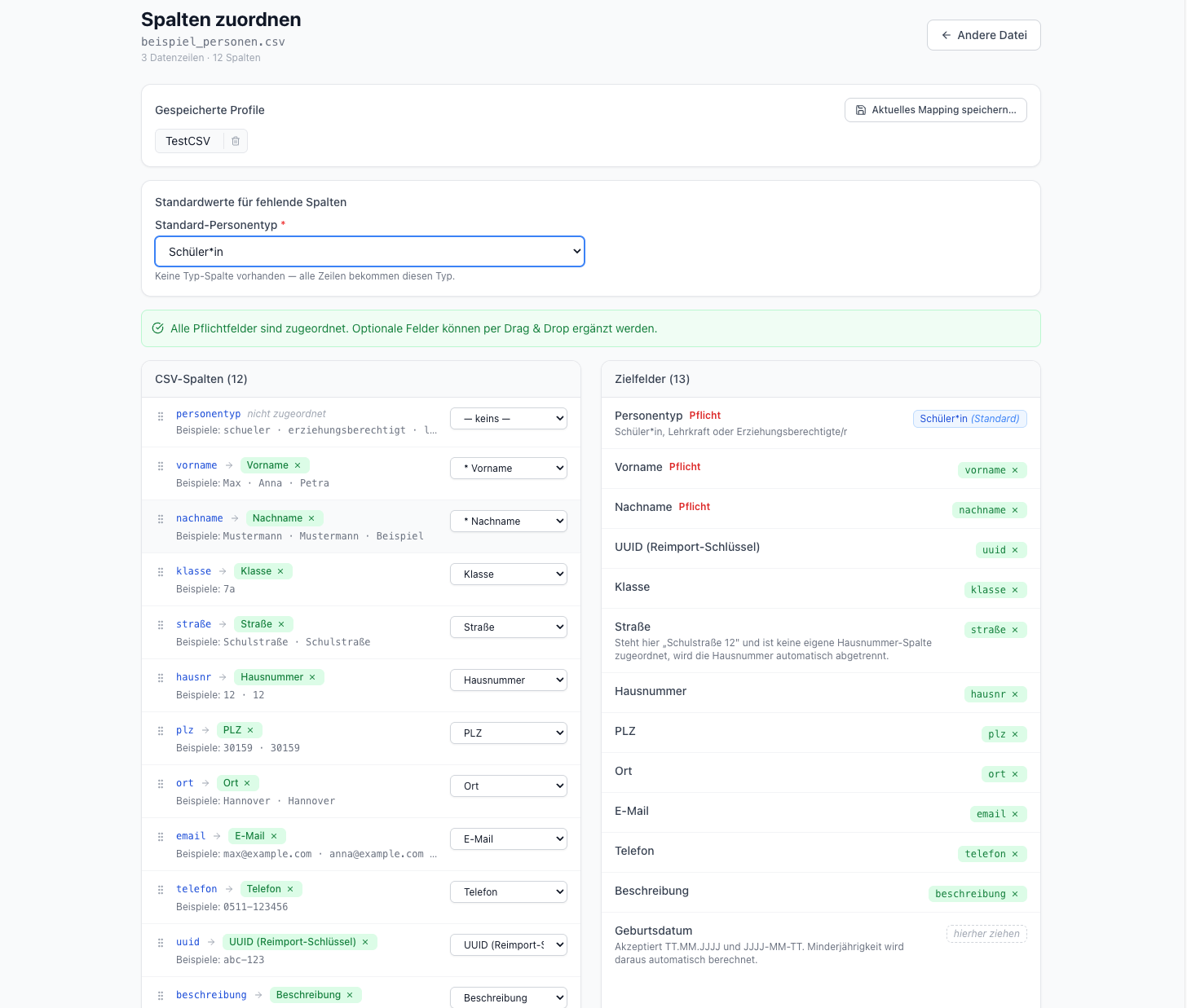
Task: Click the drag handle of the uuid column
Action: coord(161,943)
